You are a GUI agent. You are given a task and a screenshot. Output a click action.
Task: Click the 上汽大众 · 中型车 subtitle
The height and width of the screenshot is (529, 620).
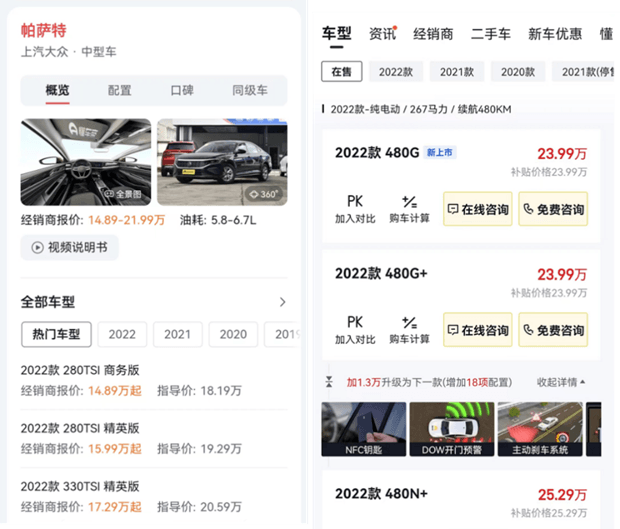68,52
